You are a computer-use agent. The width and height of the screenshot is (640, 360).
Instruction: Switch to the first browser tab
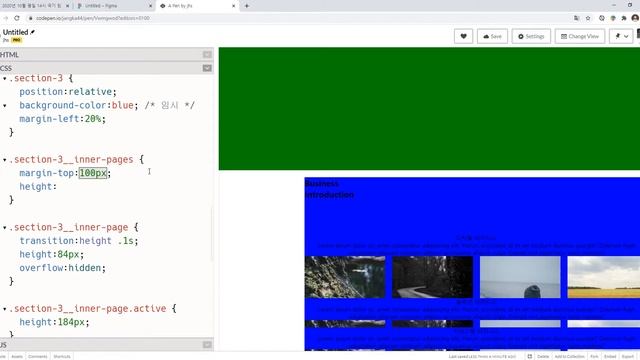click(x=36, y=6)
